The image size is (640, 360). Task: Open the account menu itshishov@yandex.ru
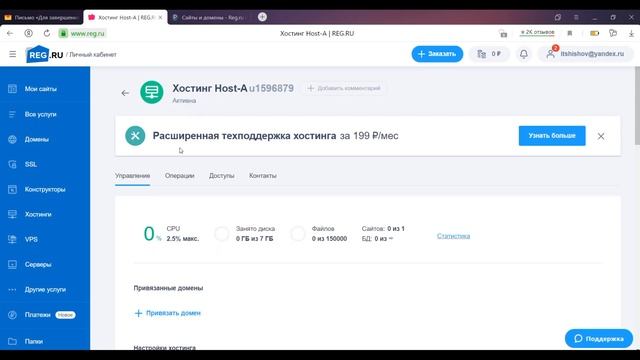[x=586, y=54]
